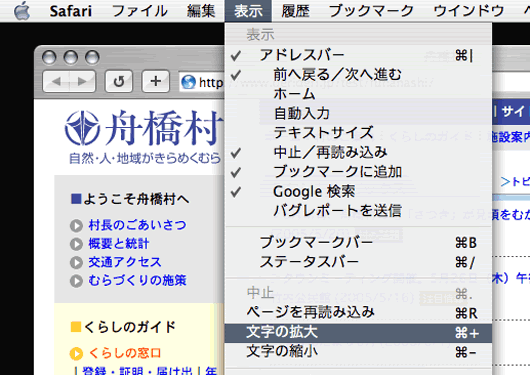Click the Safari back arrow button
Image resolution: width=530 pixels, height=375 pixels.
(56, 81)
